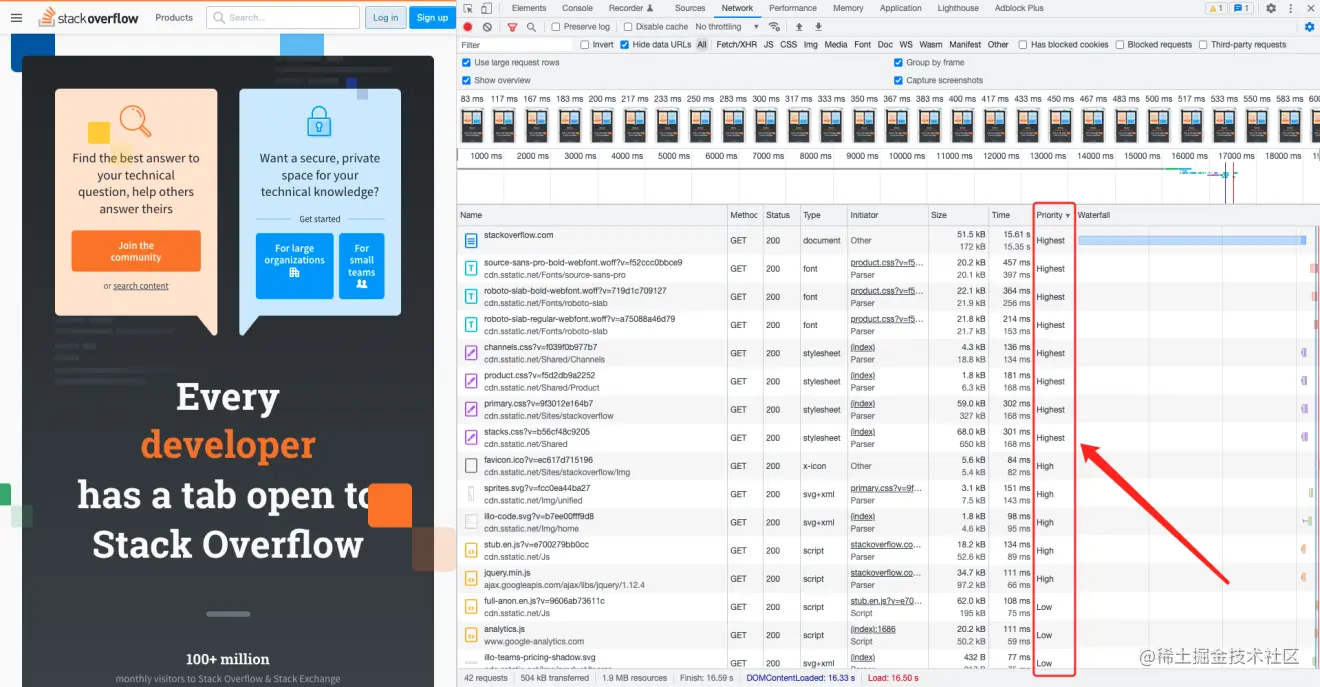1320x687 pixels.
Task: Check the Blocked requests checkbox
Action: point(1120,45)
